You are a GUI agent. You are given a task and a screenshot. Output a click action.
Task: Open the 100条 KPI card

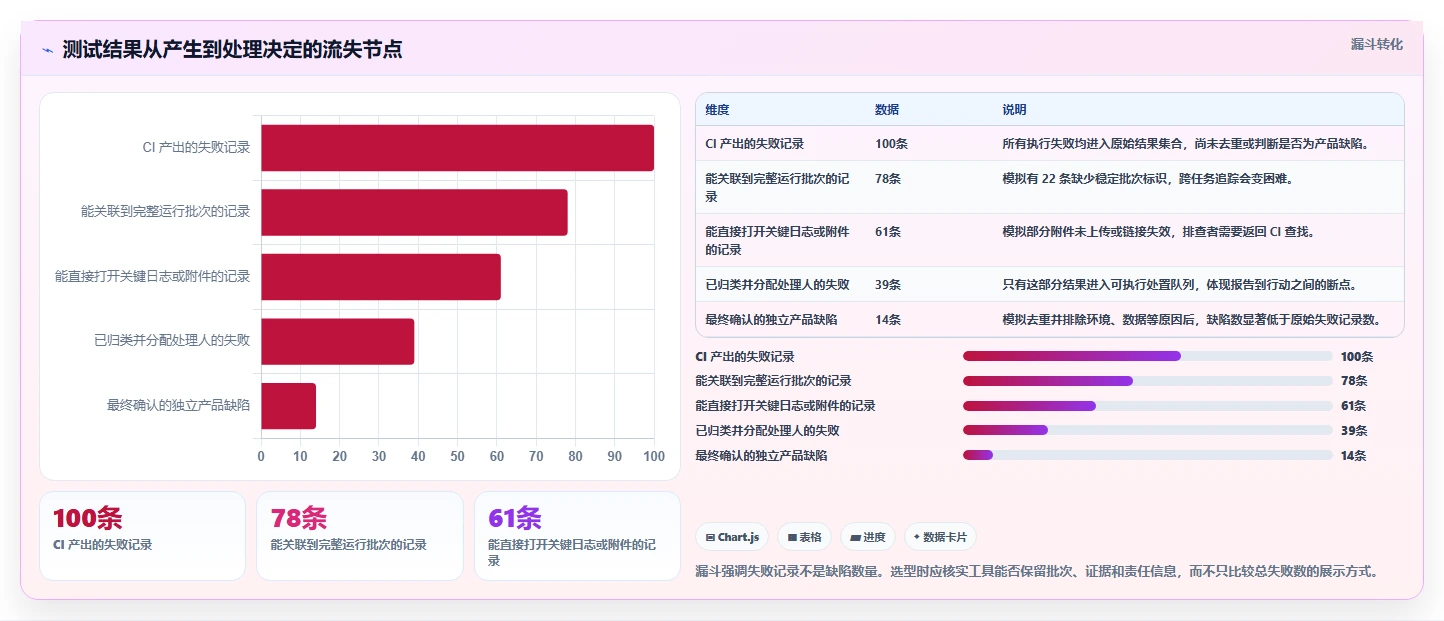[142, 536]
